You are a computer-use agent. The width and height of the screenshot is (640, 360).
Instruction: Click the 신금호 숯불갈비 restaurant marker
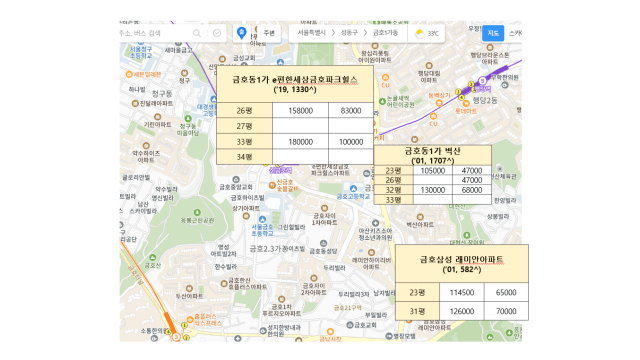pyautogui.click(x=272, y=185)
